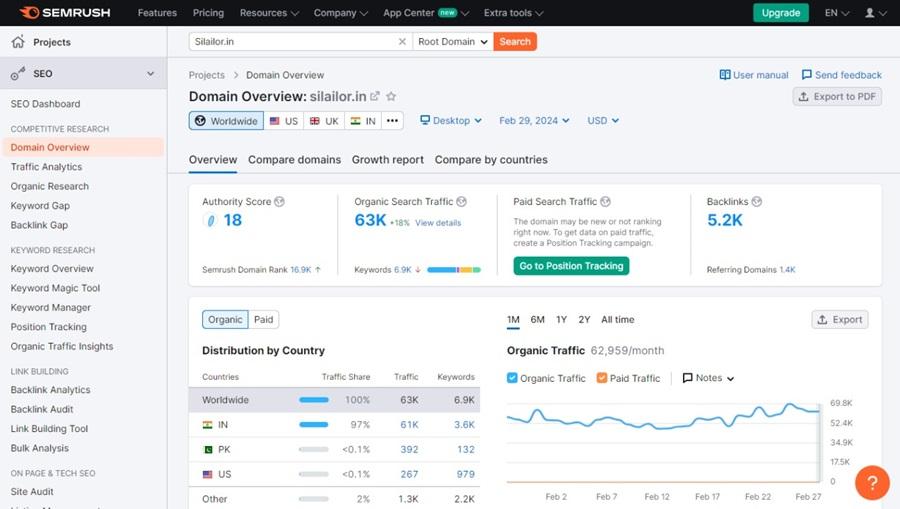Image resolution: width=900 pixels, height=509 pixels.
Task: Click the chart Export button
Action: [x=840, y=320]
